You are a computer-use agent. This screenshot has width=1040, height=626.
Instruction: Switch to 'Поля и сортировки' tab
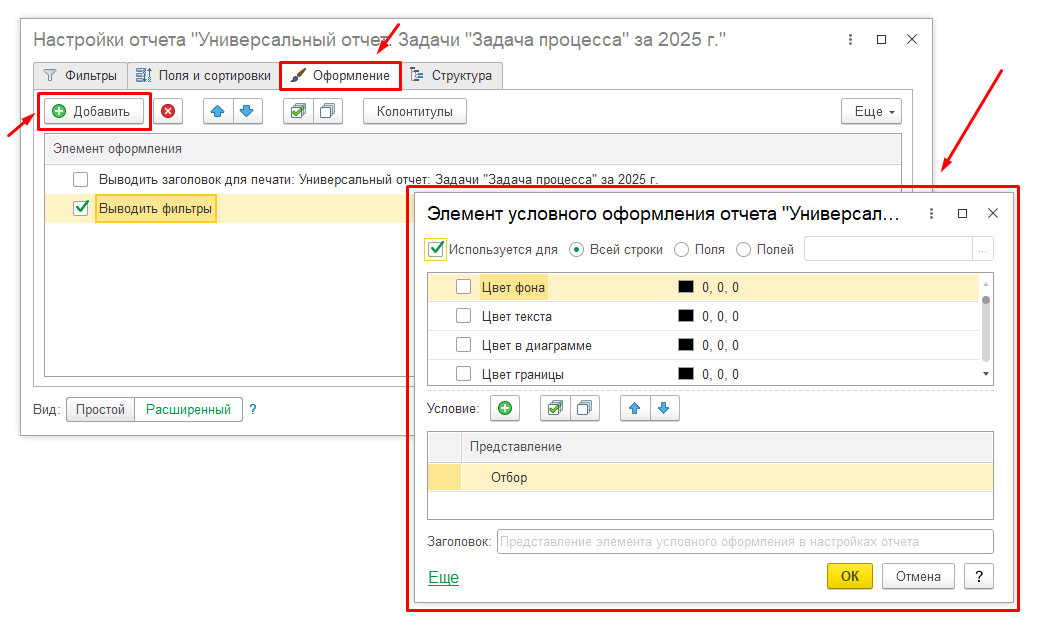tap(204, 76)
